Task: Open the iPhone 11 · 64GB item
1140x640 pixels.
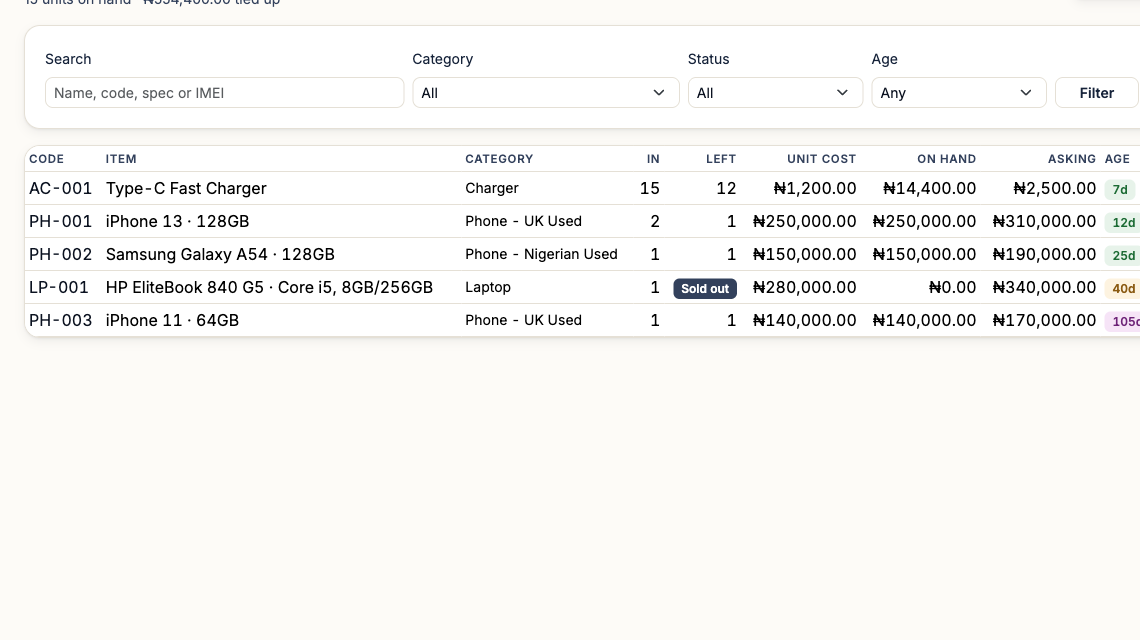Action: [x=172, y=320]
